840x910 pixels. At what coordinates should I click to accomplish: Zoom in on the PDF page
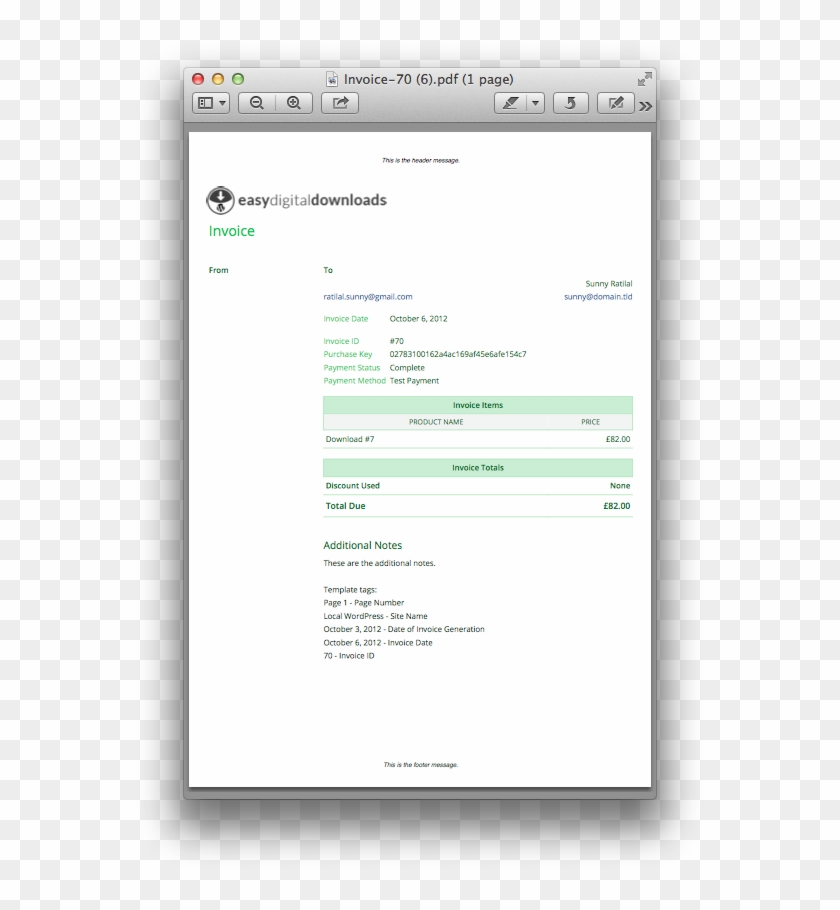coord(294,103)
